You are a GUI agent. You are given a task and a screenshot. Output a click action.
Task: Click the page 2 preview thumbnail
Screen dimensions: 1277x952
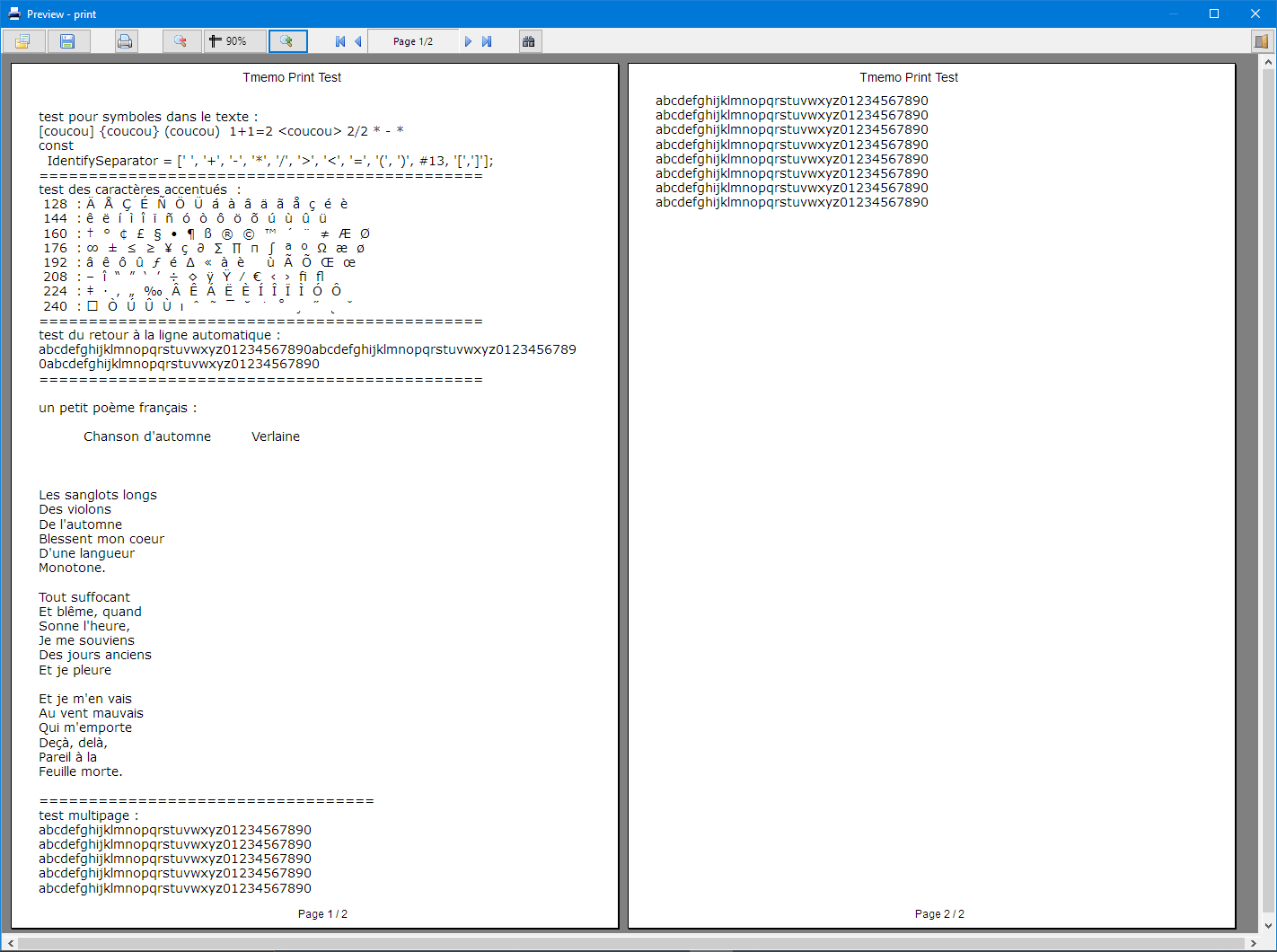click(931, 496)
